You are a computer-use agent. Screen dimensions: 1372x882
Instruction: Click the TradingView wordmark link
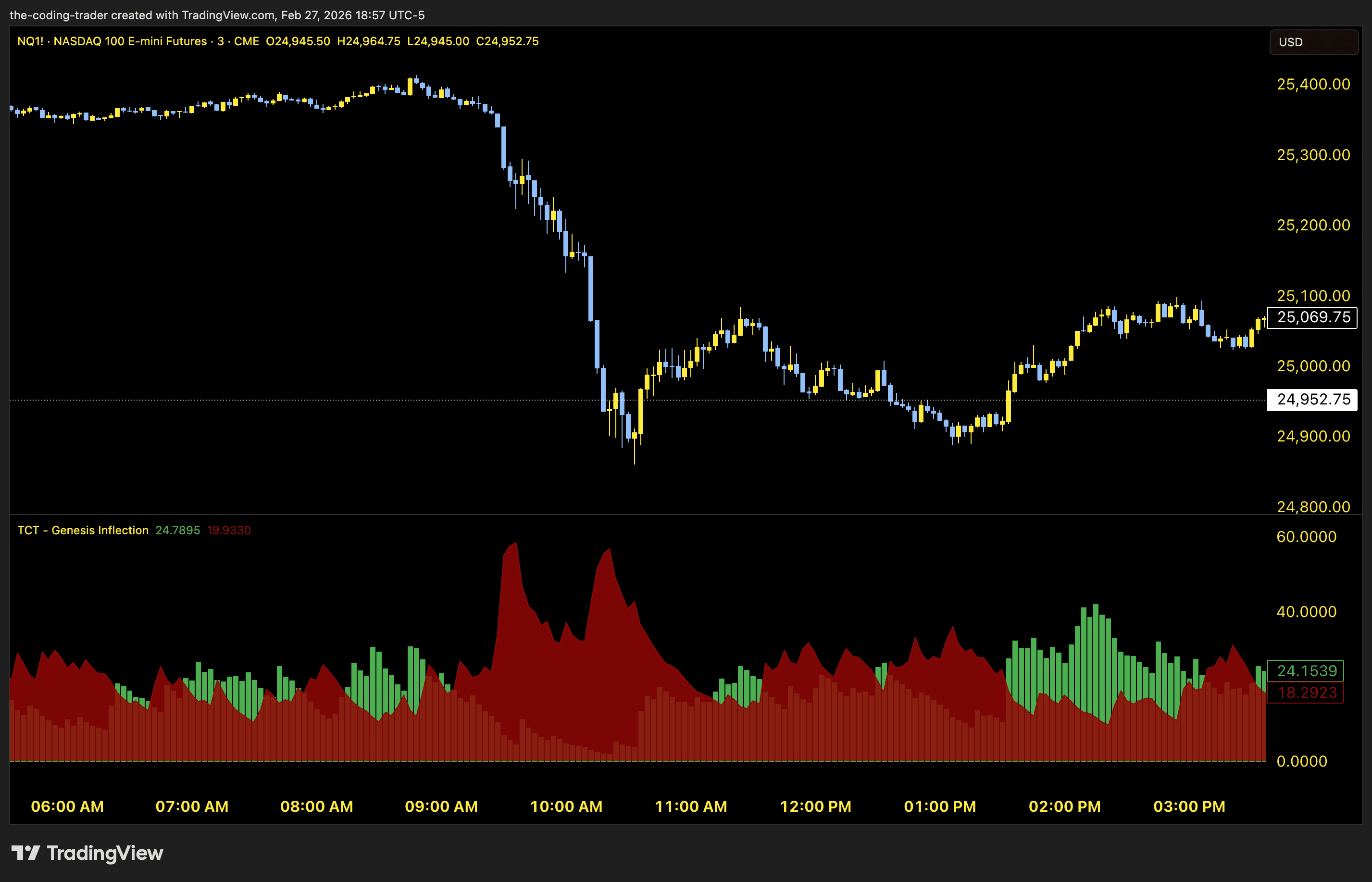pos(105,853)
